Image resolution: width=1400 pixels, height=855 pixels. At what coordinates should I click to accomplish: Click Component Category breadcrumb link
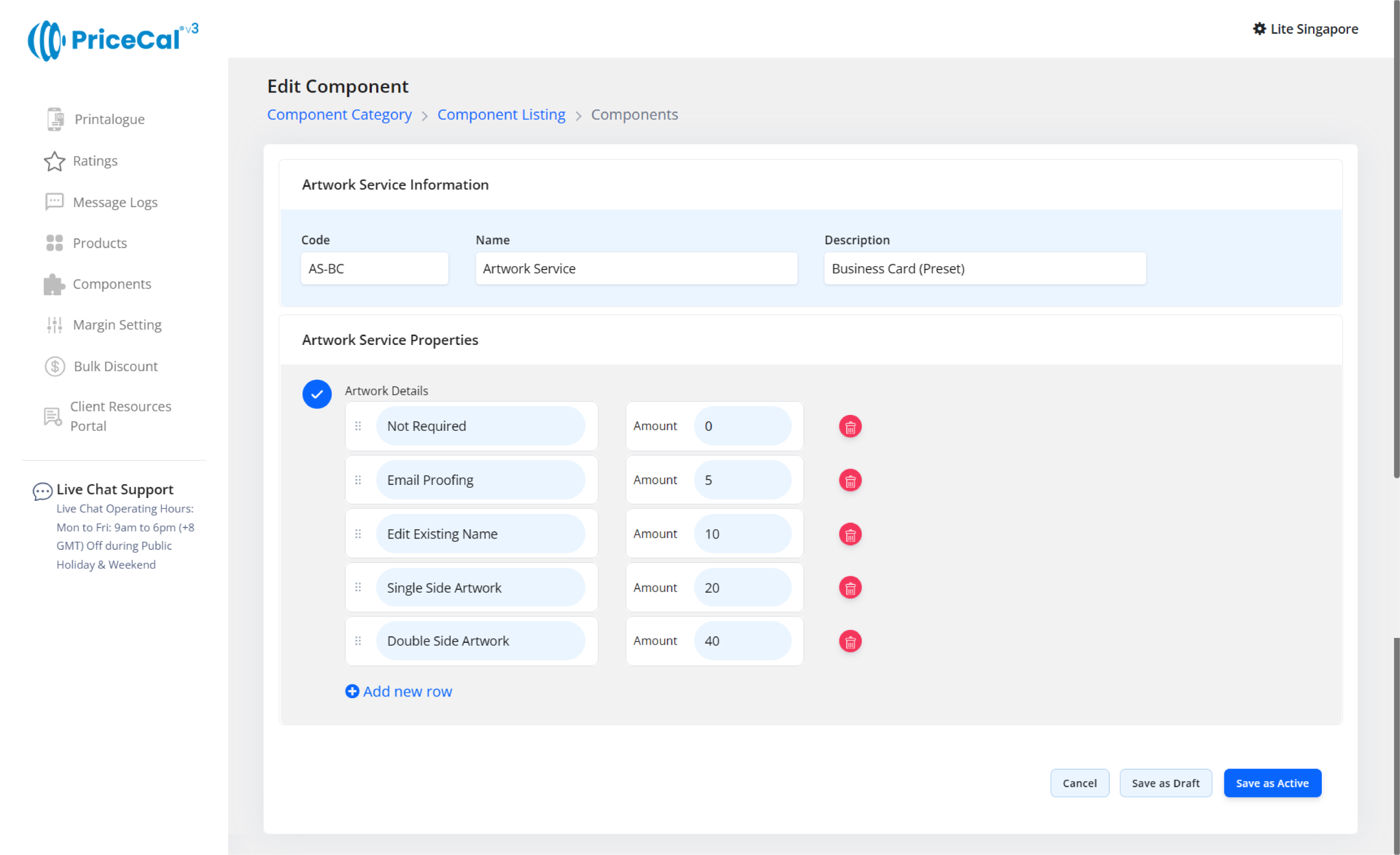(339, 115)
